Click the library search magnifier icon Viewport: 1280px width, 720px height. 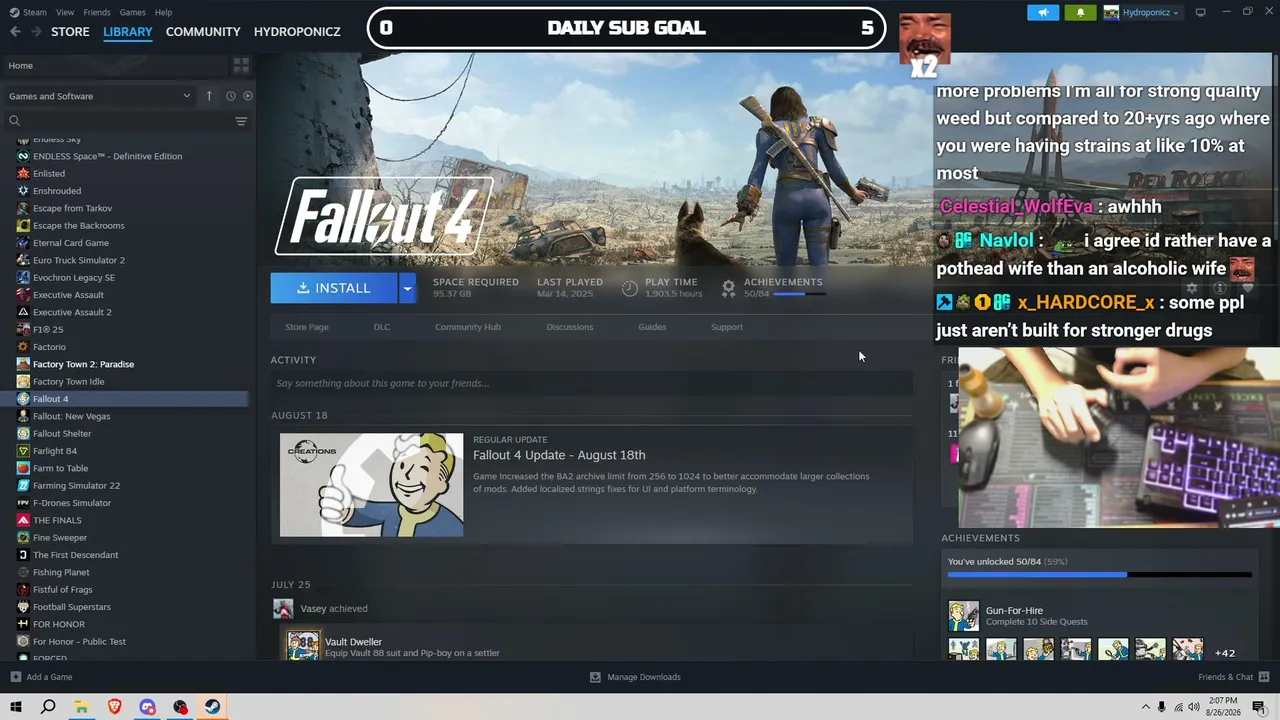tap(15, 121)
